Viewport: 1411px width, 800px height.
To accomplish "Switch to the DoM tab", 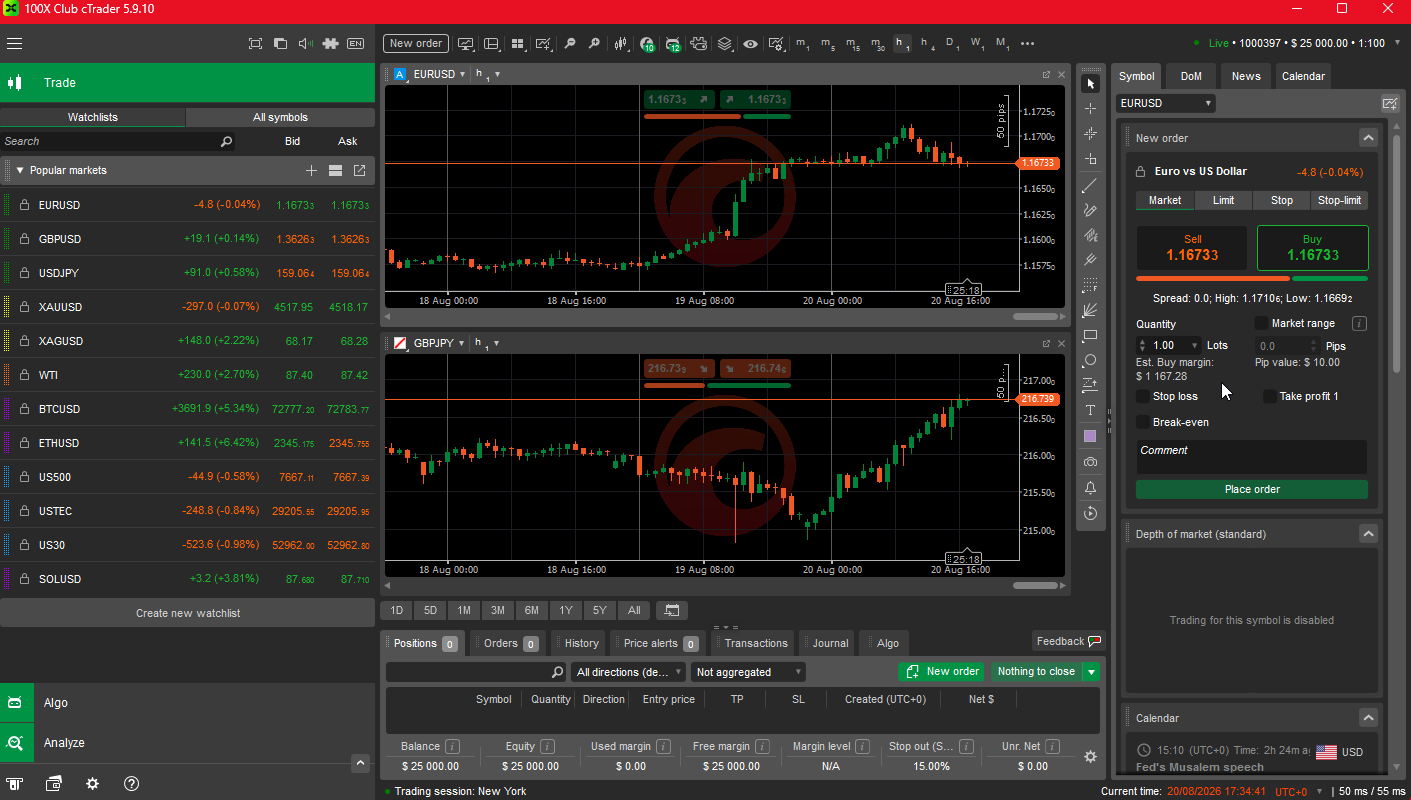I will click(x=1191, y=76).
